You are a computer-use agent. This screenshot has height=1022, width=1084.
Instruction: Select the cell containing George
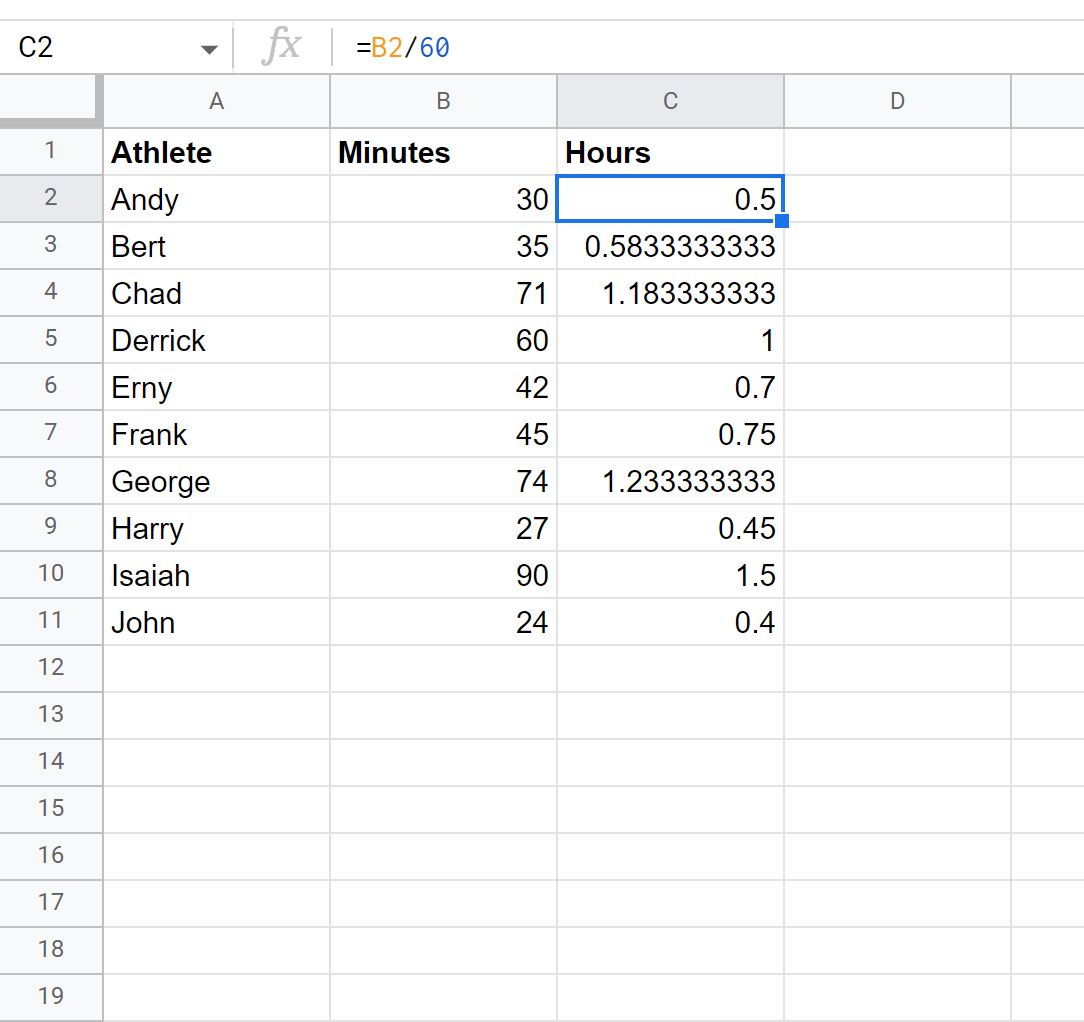[216, 481]
